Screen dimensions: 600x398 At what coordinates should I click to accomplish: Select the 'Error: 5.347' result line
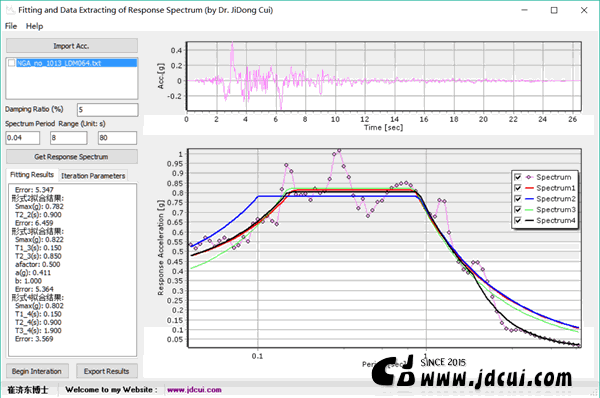[x=34, y=189]
